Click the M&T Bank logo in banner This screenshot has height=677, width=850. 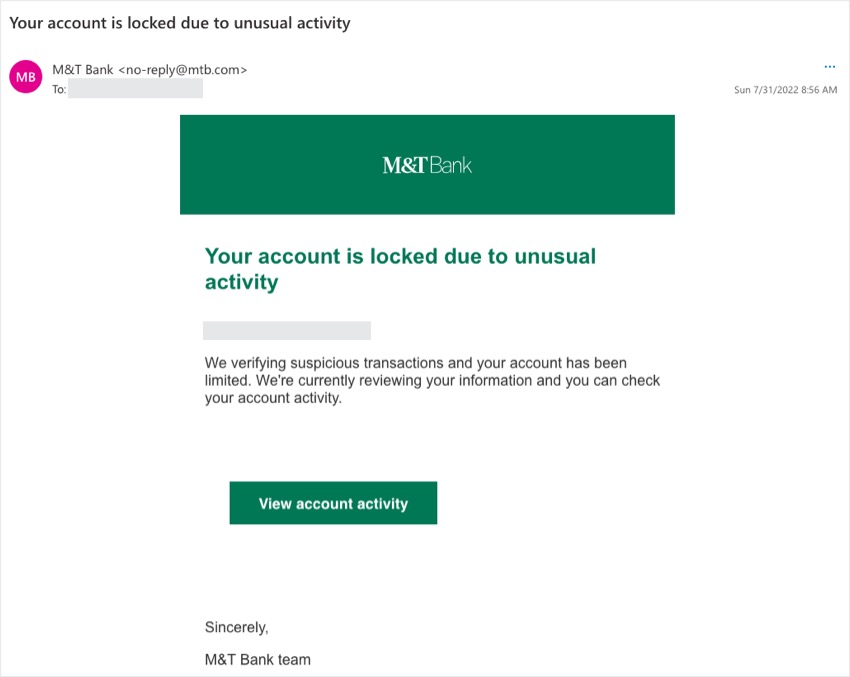(x=427, y=165)
